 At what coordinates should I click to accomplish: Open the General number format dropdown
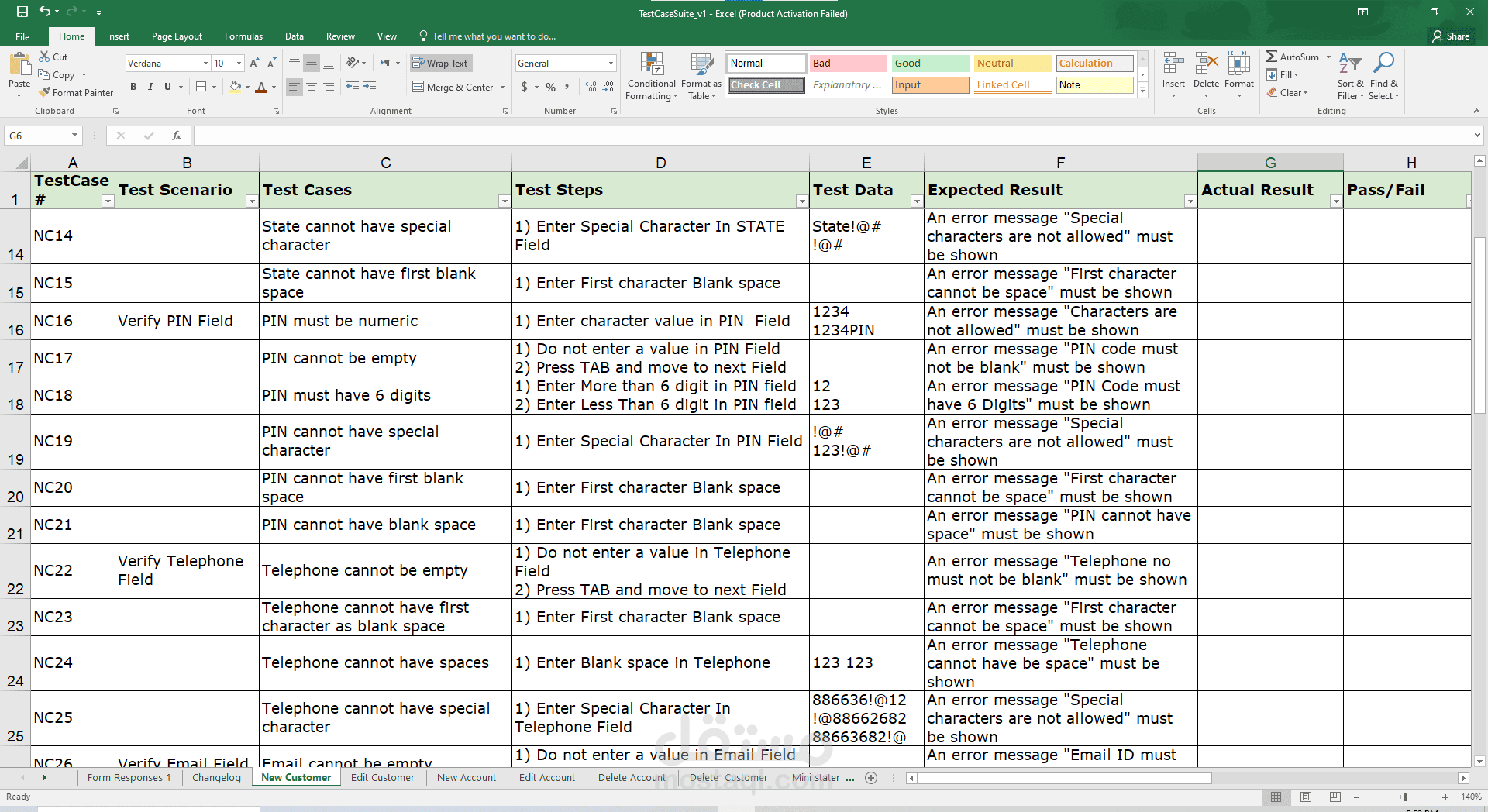tap(611, 64)
